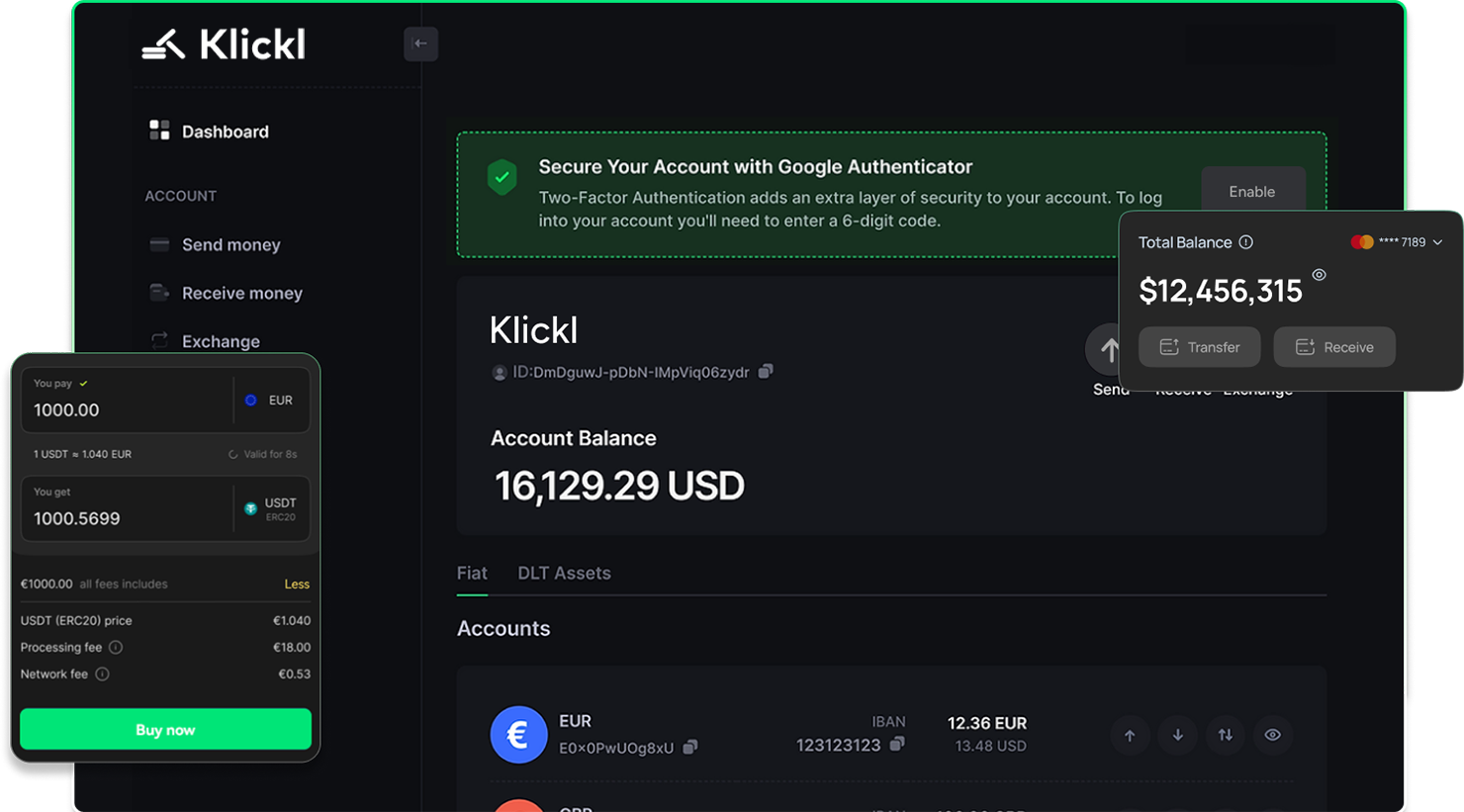Click the info icon next to Total Balance
This screenshot has height=812, width=1464.
[x=1246, y=242]
